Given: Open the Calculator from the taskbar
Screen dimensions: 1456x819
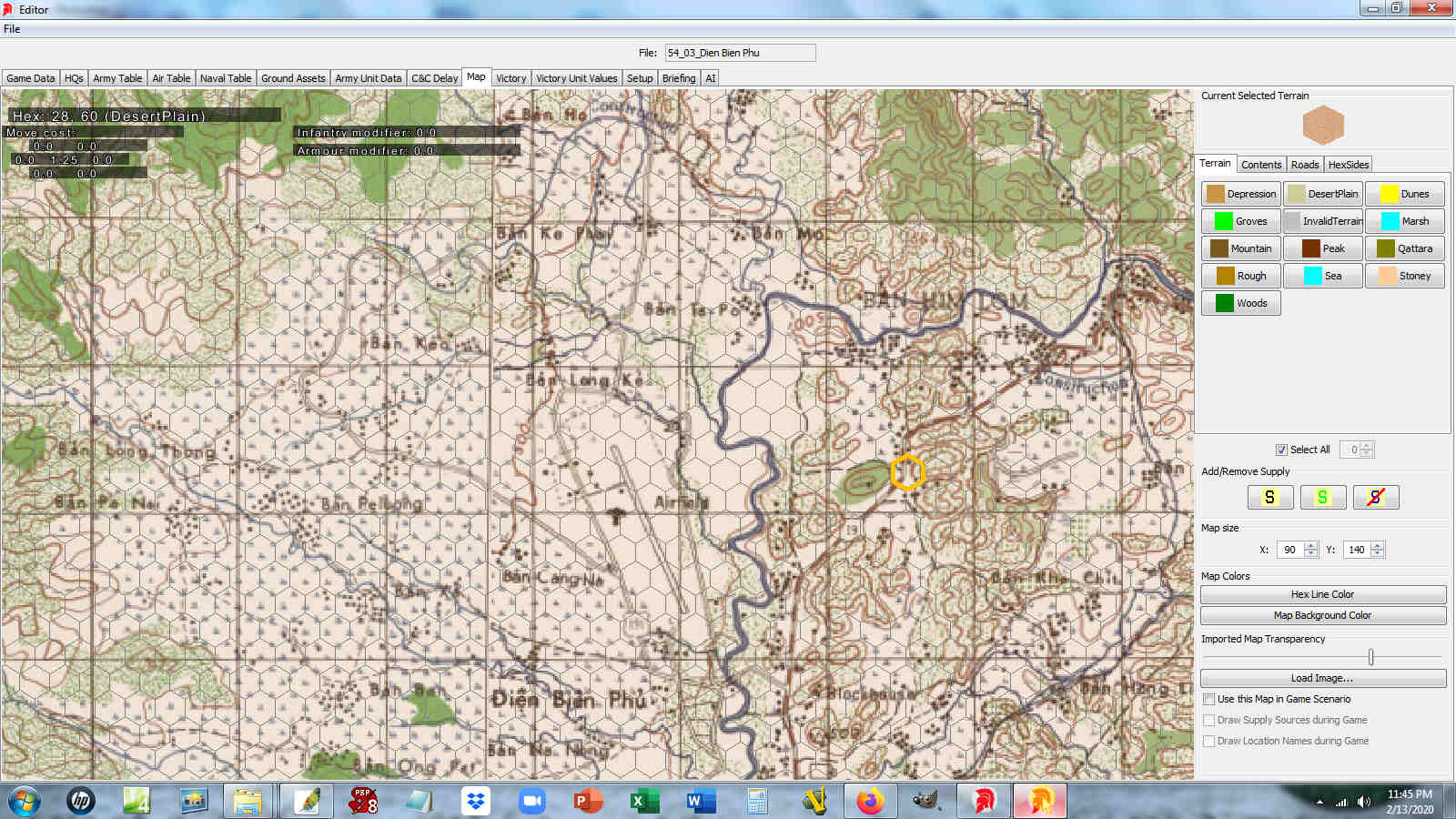Looking at the screenshot, I should [757, 801].
